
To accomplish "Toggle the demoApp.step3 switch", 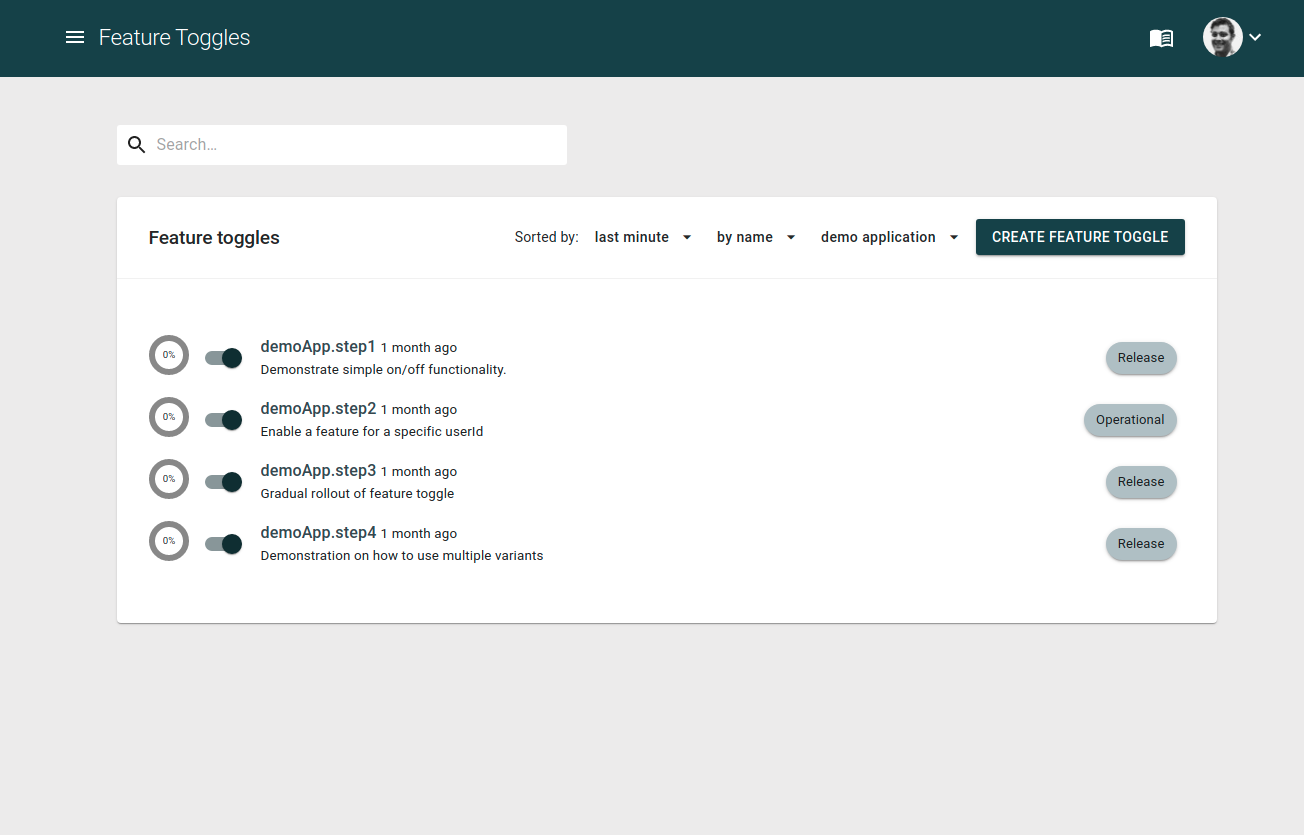I will click(x=223, y=482).
